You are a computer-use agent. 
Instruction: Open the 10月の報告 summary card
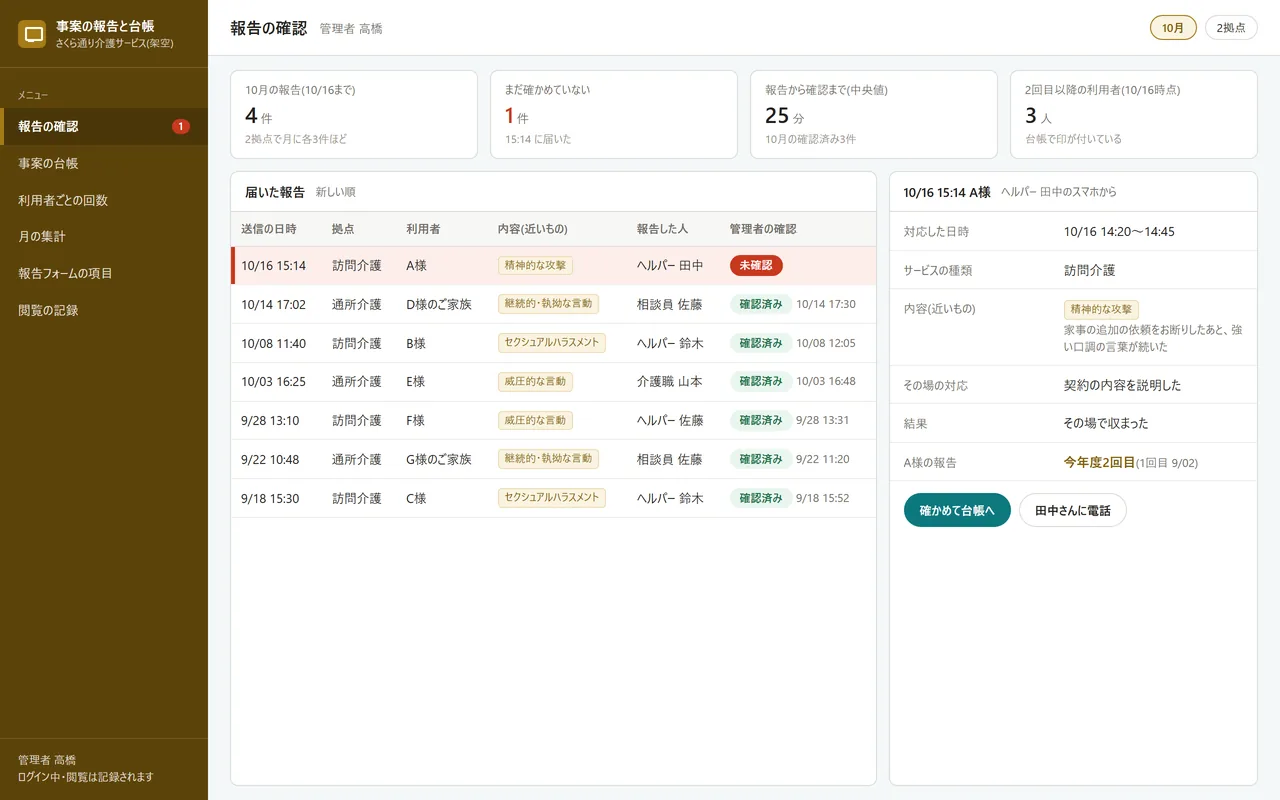354,114
